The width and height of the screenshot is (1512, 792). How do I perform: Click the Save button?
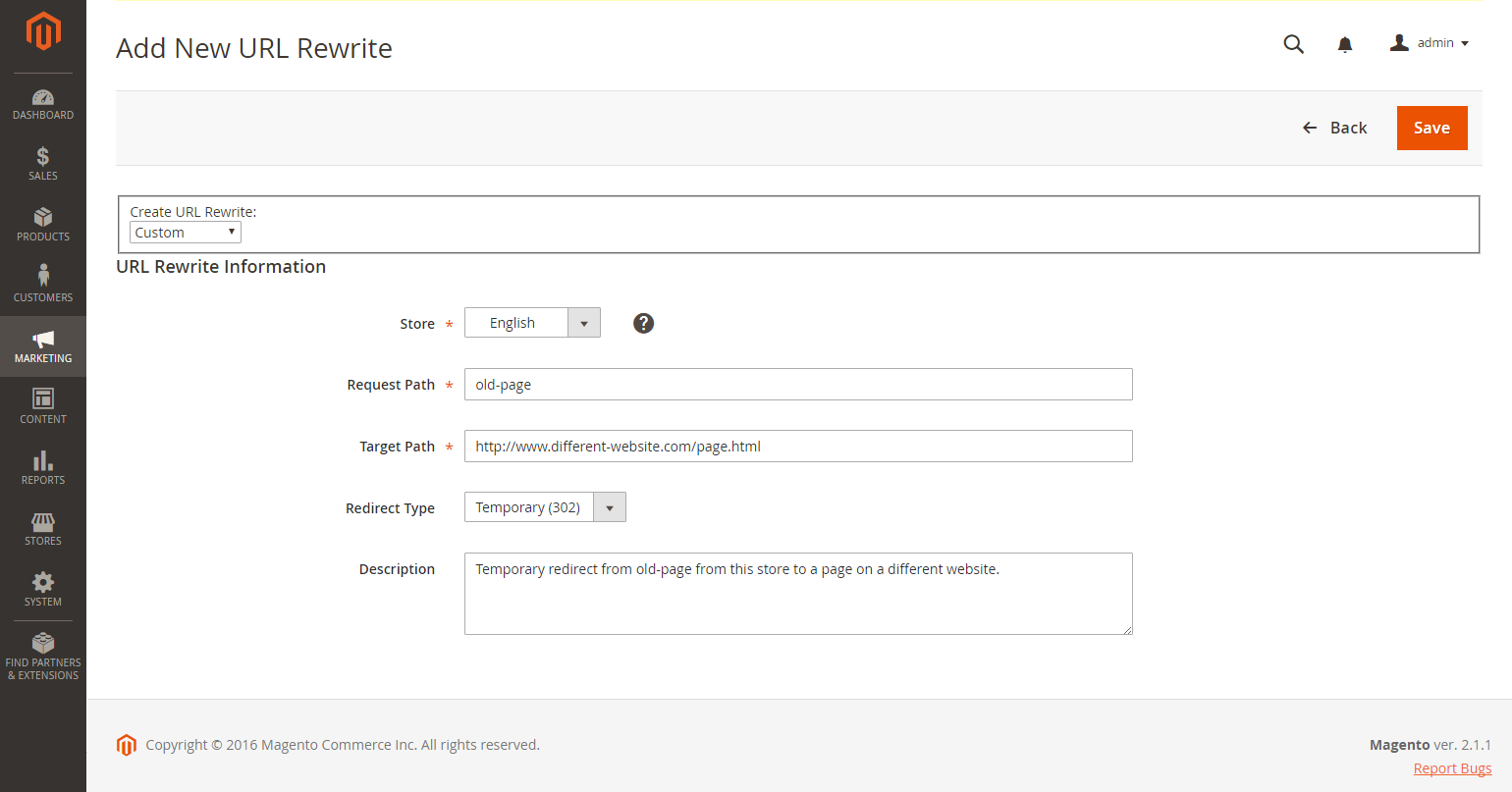pos(1431,128)
